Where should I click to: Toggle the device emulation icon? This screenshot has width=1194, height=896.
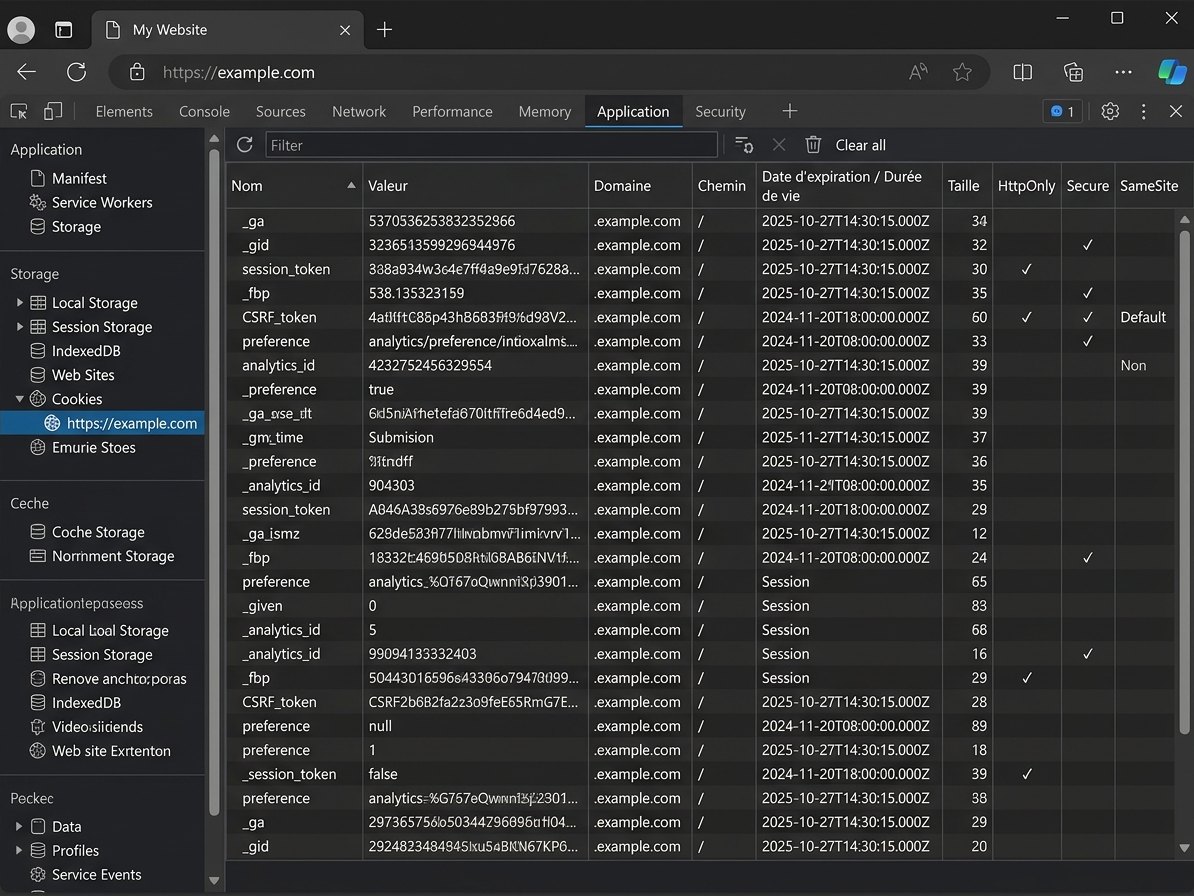[x=53, y=112]
